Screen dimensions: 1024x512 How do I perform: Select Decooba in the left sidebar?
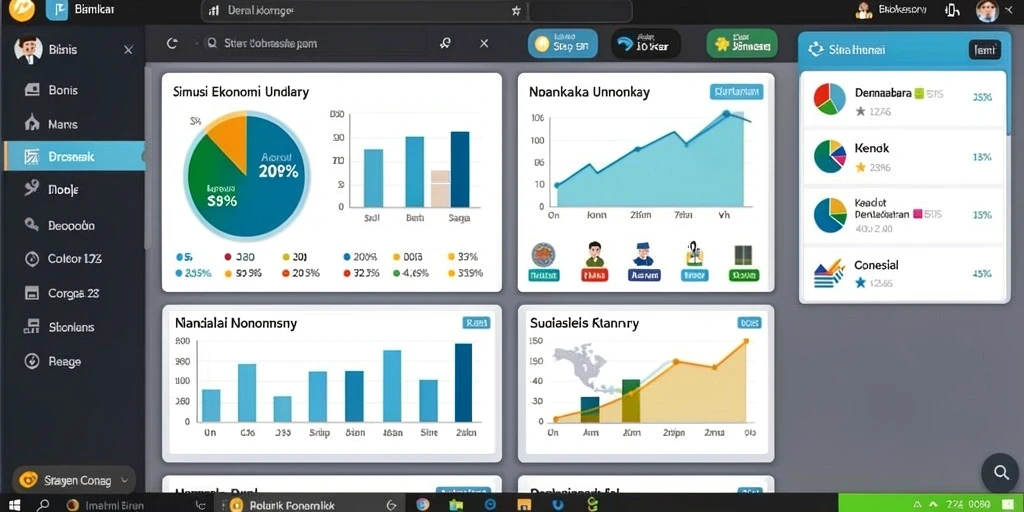[71, 225]
